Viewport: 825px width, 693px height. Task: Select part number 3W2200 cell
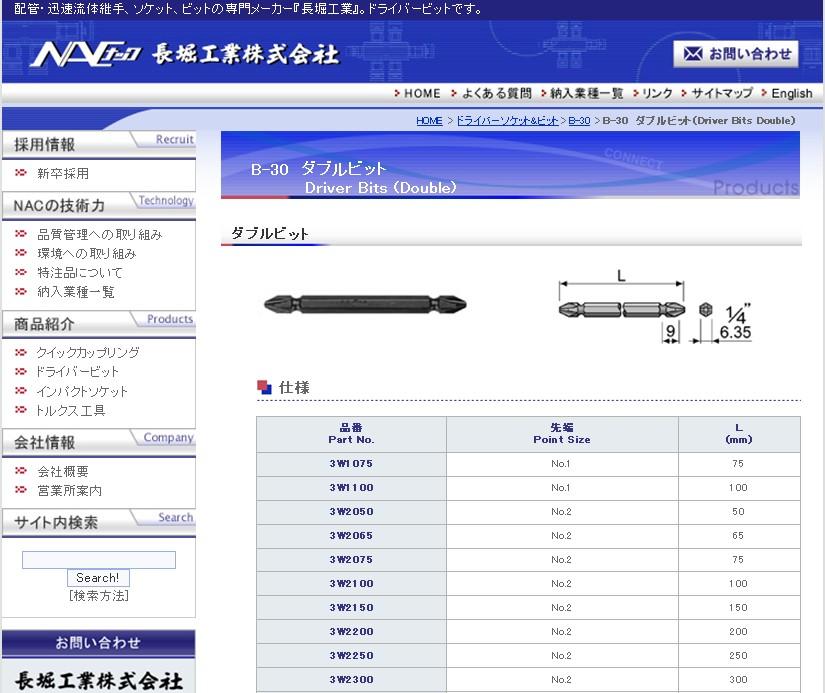(351, 632)
